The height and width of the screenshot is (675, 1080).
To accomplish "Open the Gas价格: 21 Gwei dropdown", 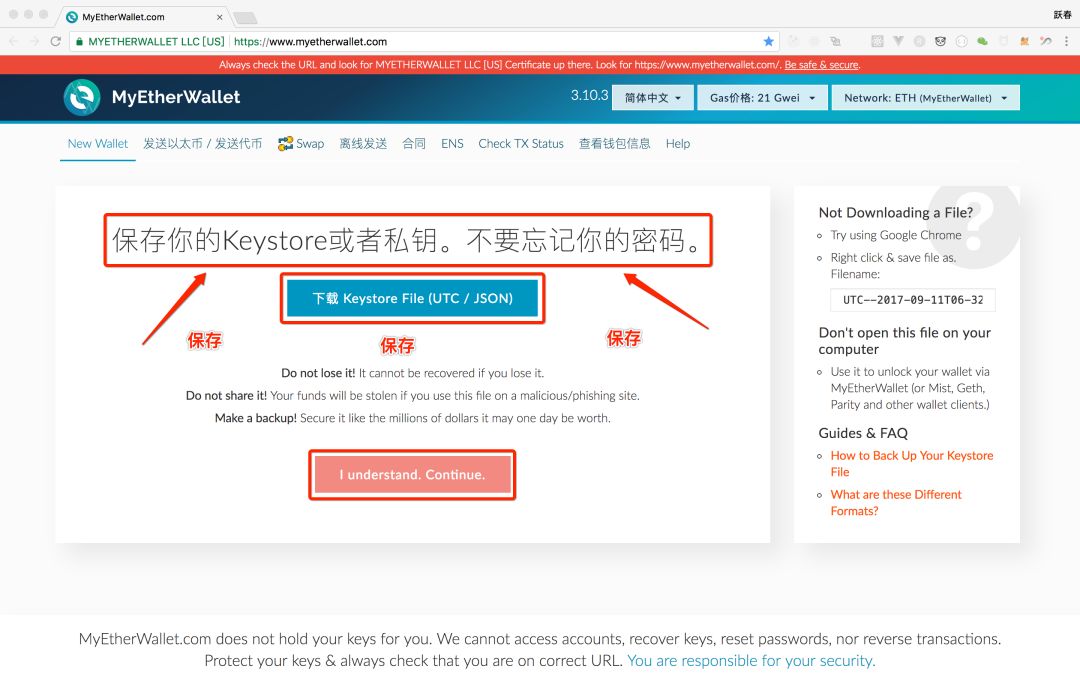I will [762, 98].
